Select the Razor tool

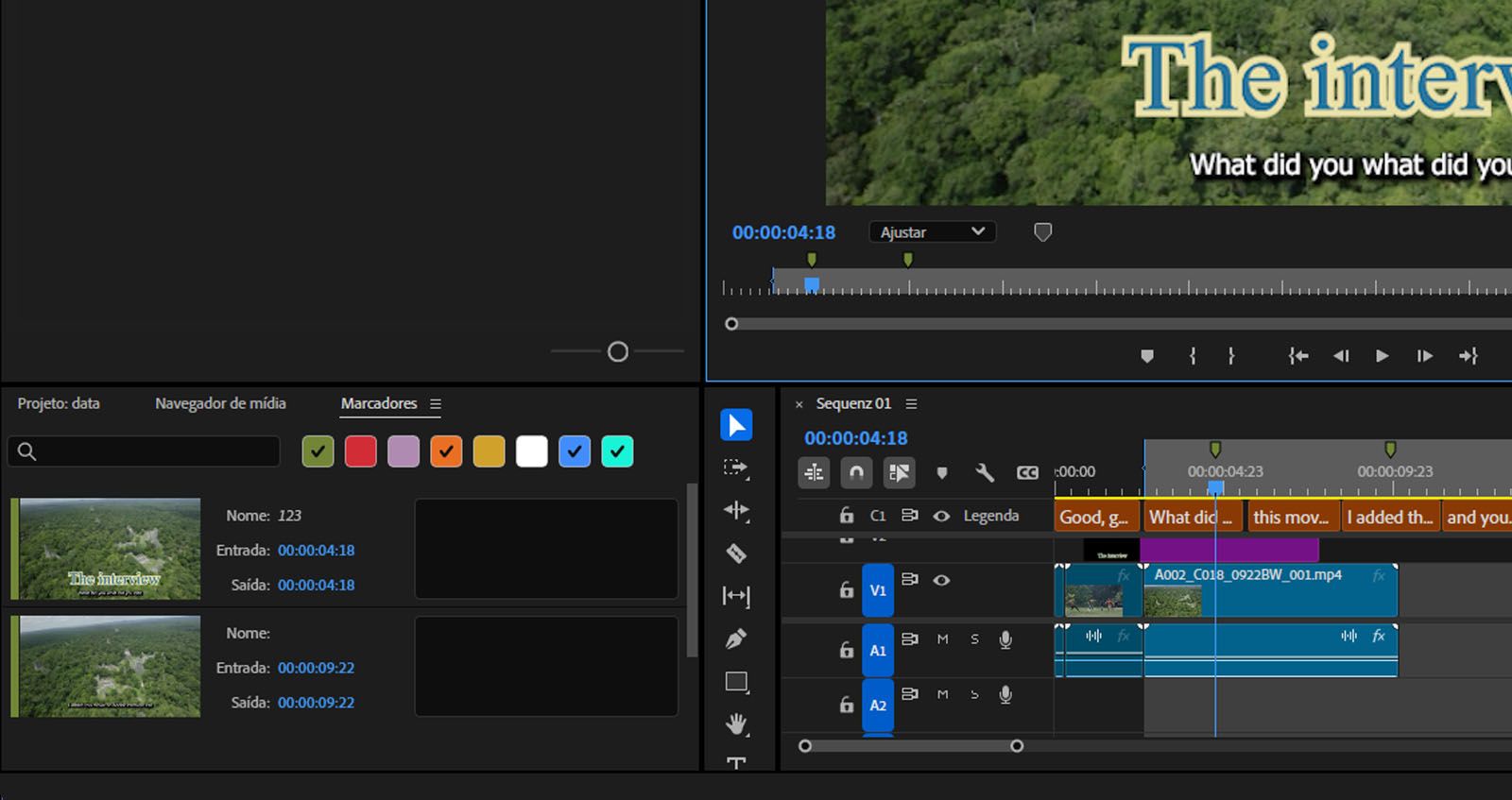[736, 553]
